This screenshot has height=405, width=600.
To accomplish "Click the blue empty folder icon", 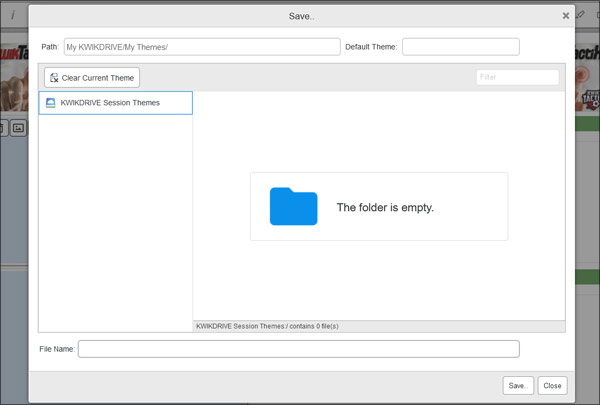I will point(293,206).
